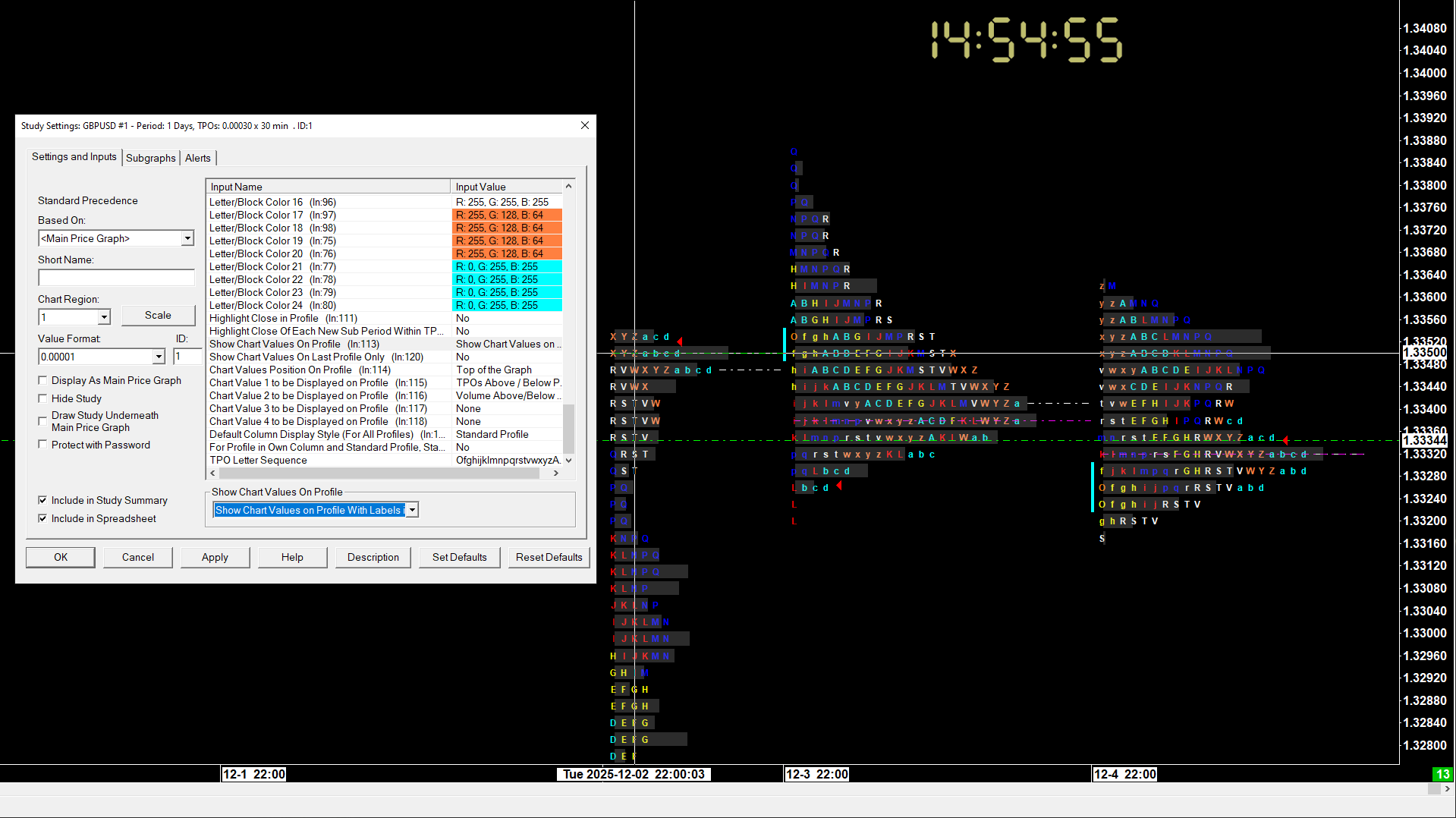Edit the cyan Letter/Block Color 21 swatch
1456x818 pixels.
507,266
